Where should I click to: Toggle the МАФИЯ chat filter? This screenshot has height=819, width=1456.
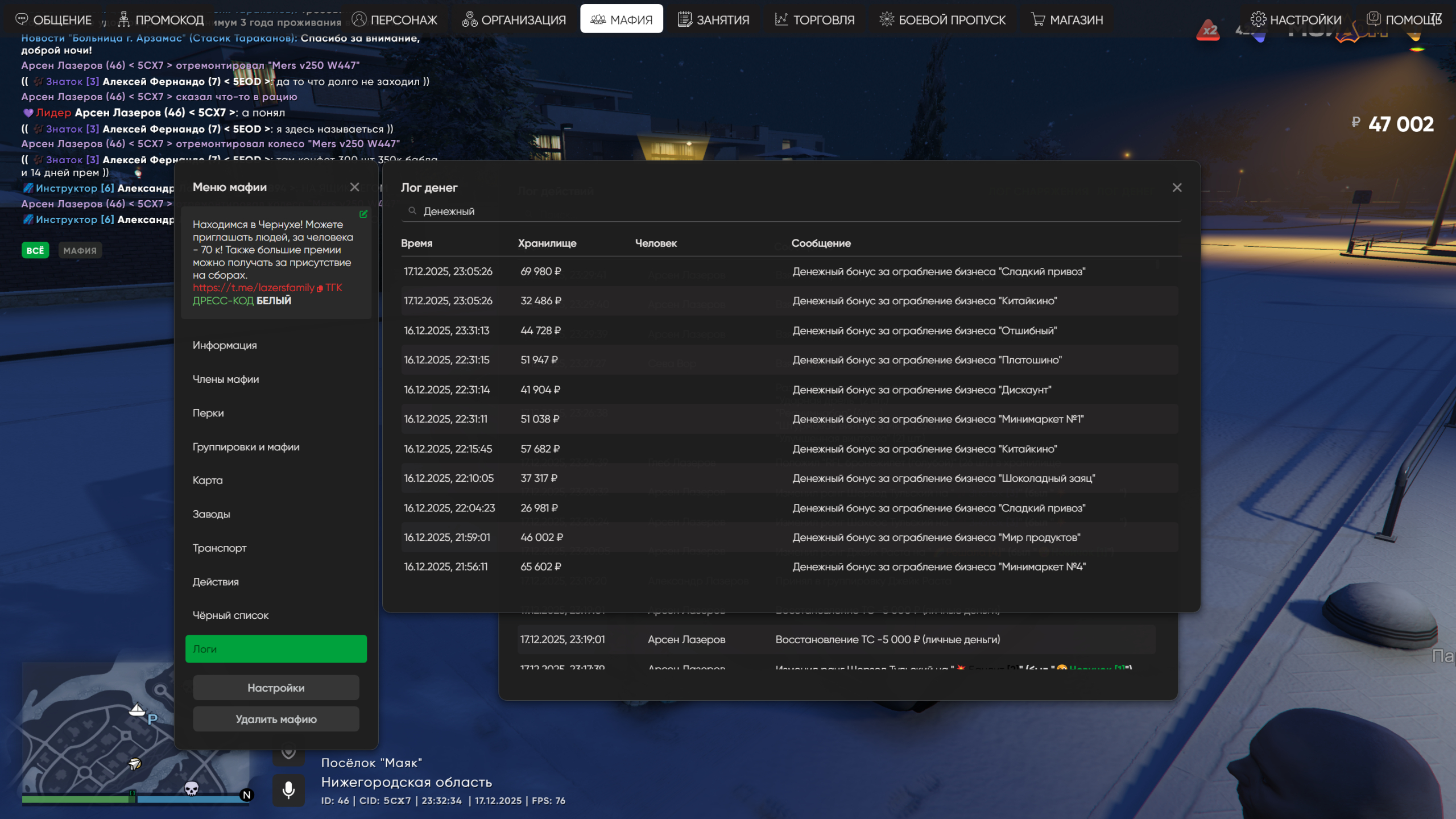tap(80, 250)
